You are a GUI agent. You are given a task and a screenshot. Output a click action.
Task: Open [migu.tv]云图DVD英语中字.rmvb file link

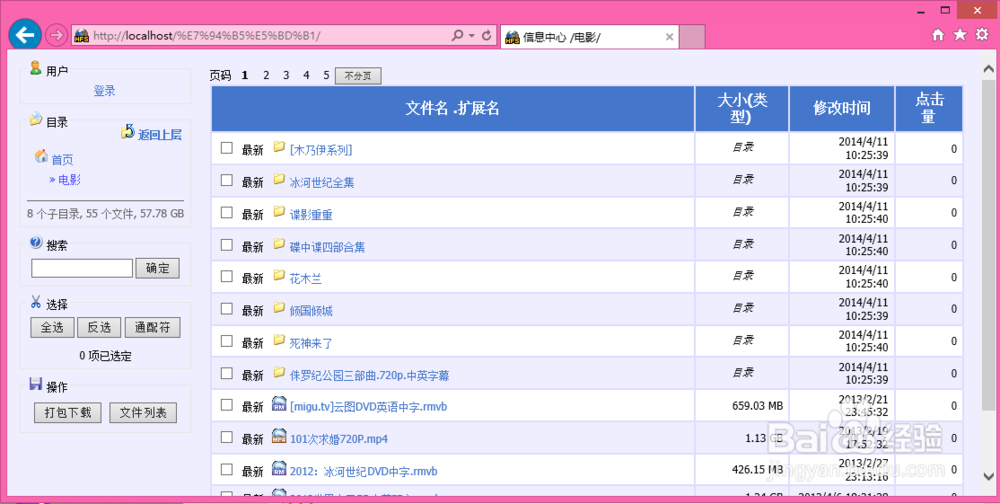(x=369, y=406)
